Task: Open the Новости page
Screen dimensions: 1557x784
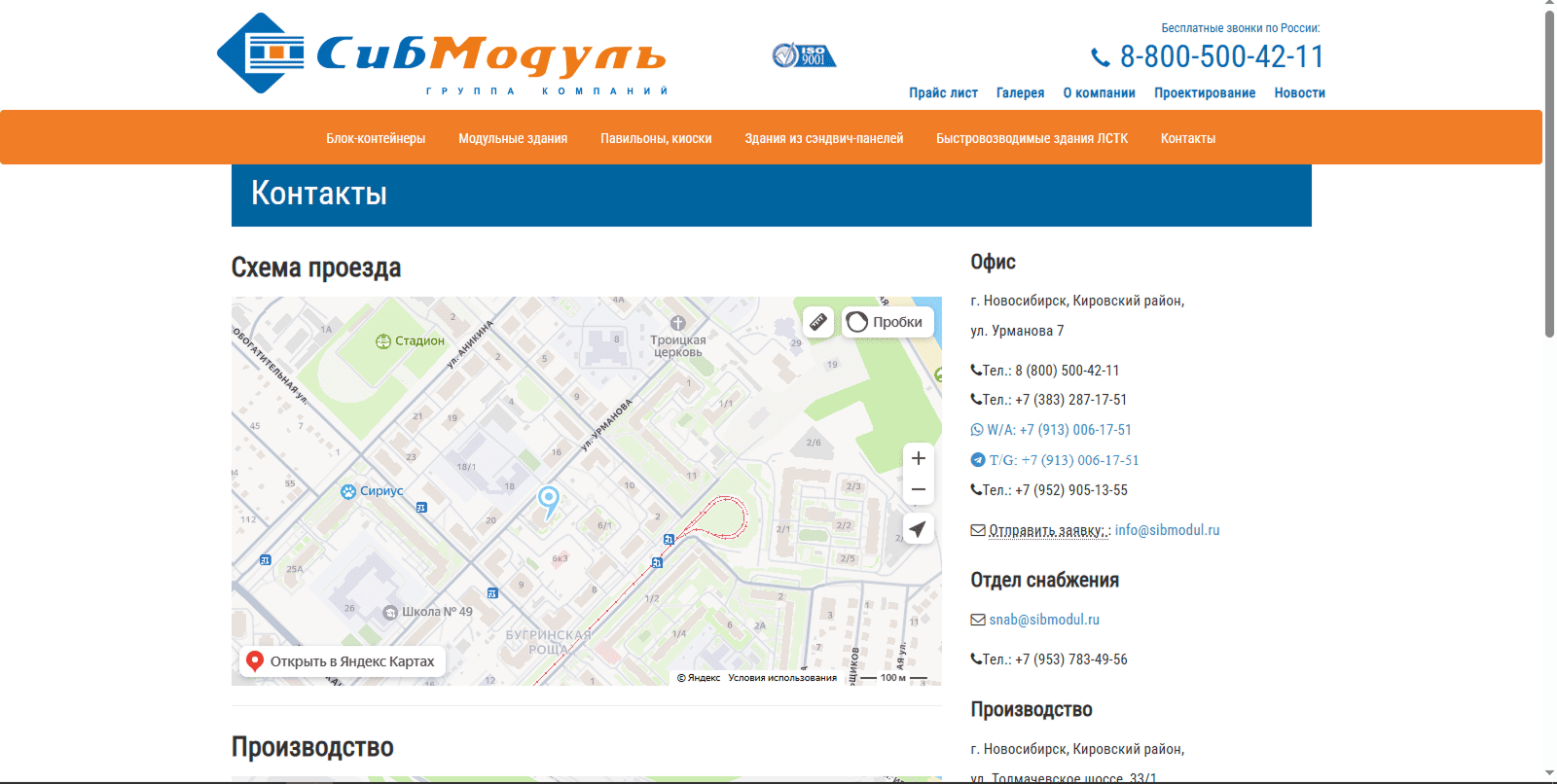Action: point(1299,93)
